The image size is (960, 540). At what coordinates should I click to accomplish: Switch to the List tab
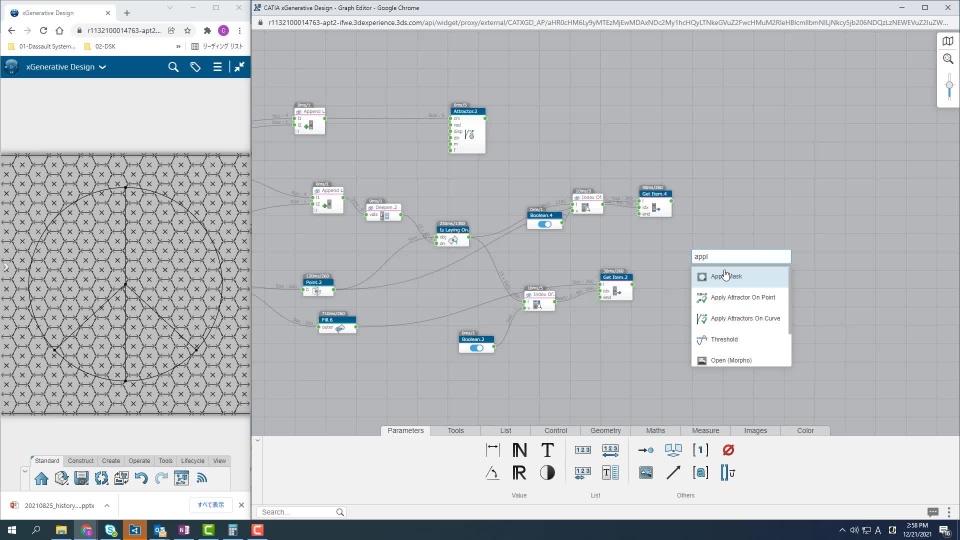[x=506, y=430]
